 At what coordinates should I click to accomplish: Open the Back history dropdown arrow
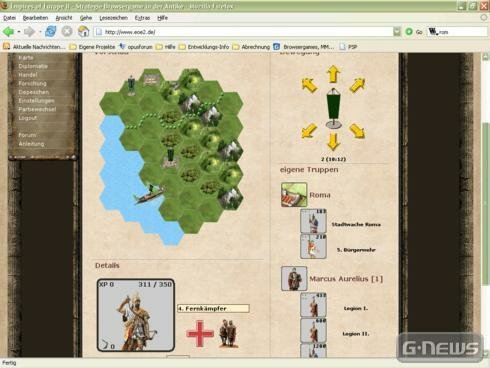tap(19, 32)
